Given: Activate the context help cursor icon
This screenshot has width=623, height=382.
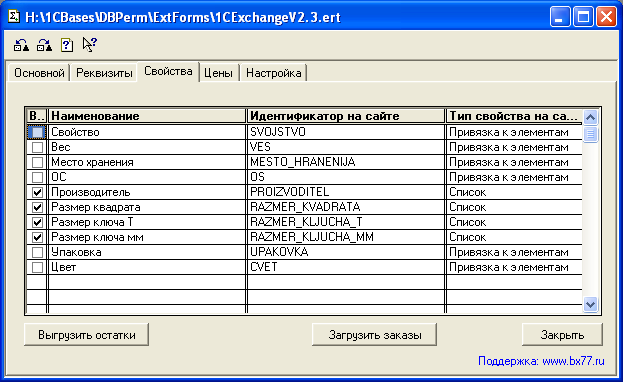Looking at the screenshot, I should point(89,45).
